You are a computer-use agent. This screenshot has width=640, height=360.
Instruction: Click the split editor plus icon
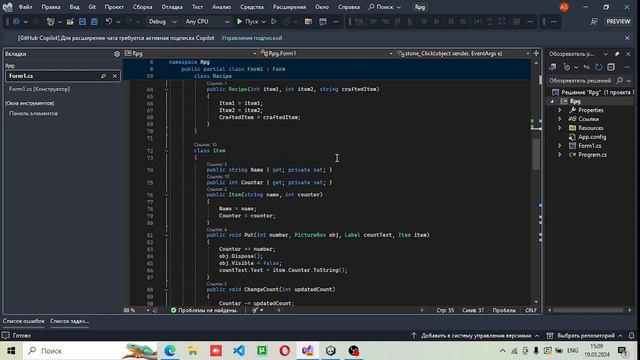point(536,53)
